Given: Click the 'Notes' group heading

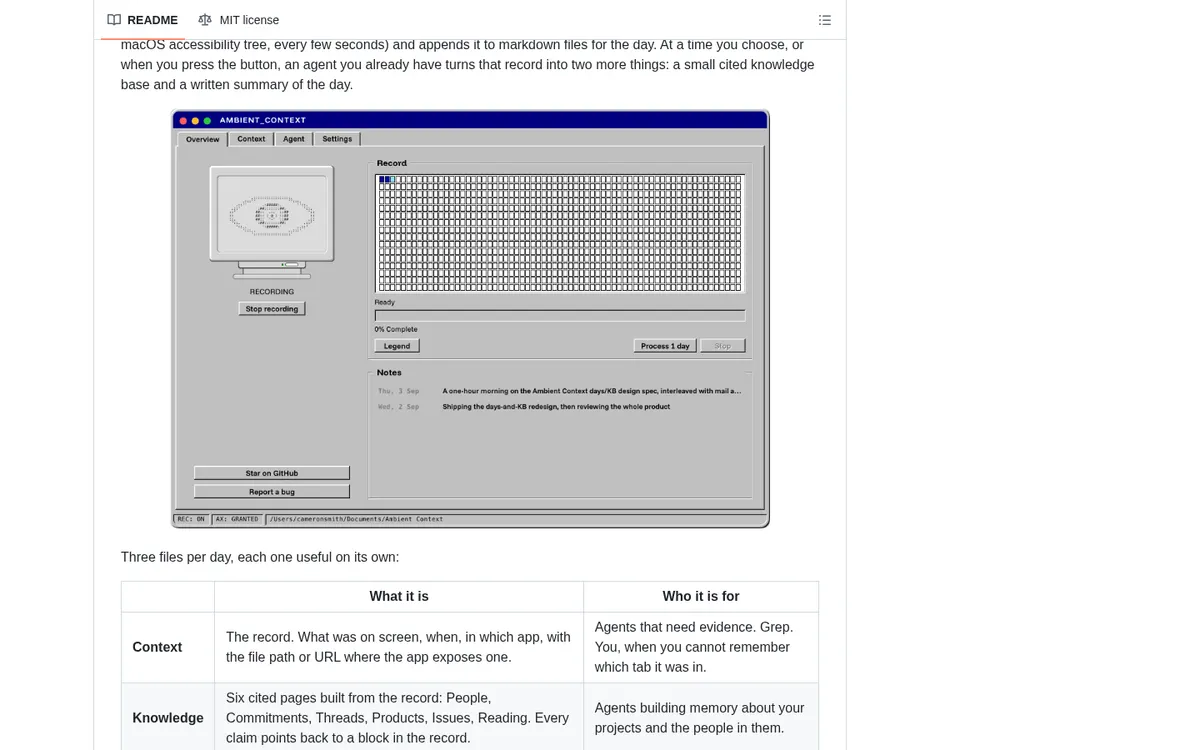Looking at the screenshot, I should 389,373.
